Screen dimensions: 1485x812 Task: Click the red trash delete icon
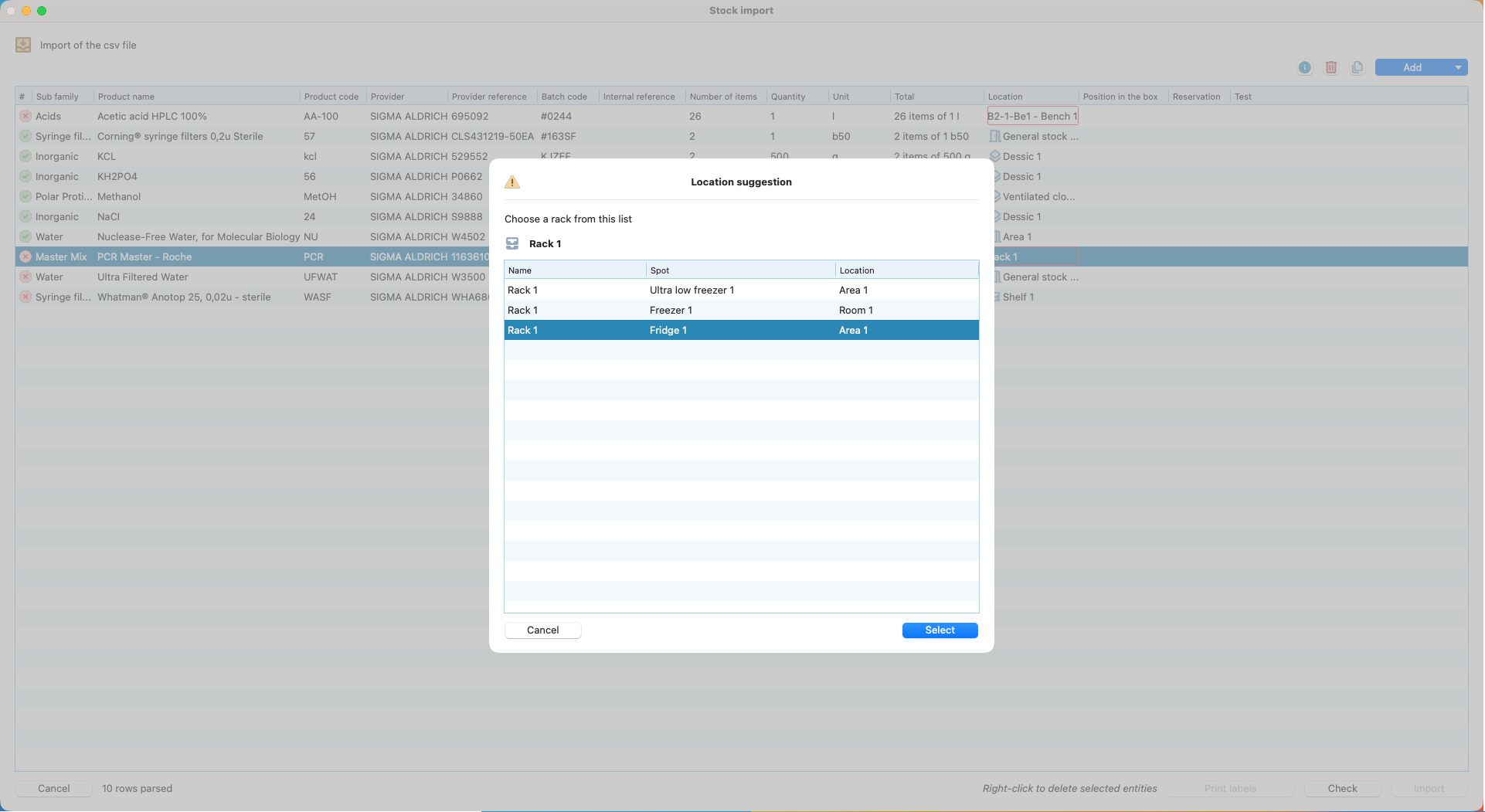click(x=1330, y=68)
